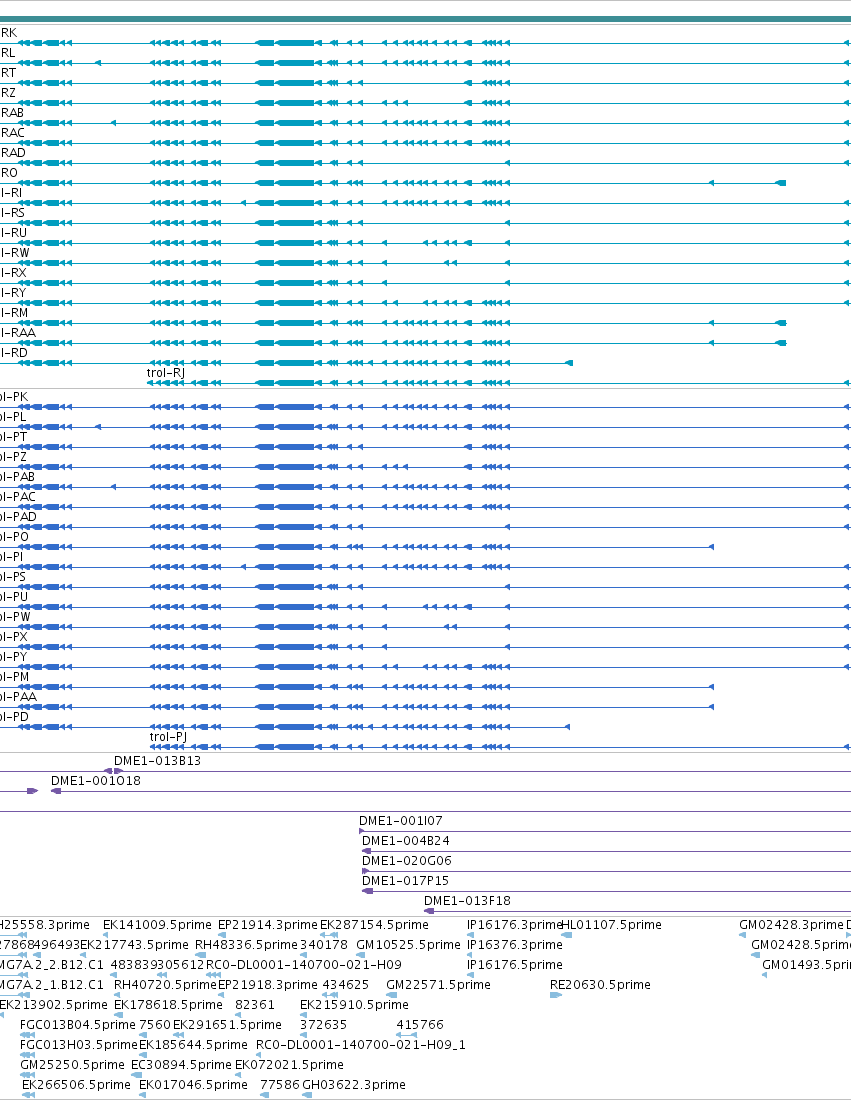Click the 340178 feature label
The height and width of the screenshot is (1100, 851).
point(324,945)
